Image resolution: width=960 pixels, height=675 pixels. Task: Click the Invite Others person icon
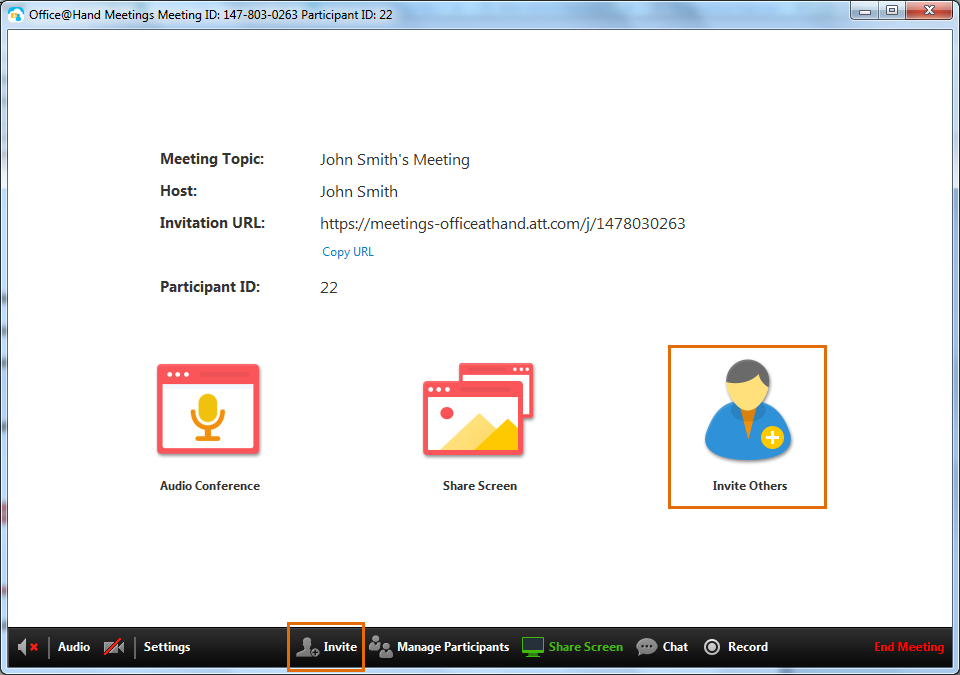(748, 410)
